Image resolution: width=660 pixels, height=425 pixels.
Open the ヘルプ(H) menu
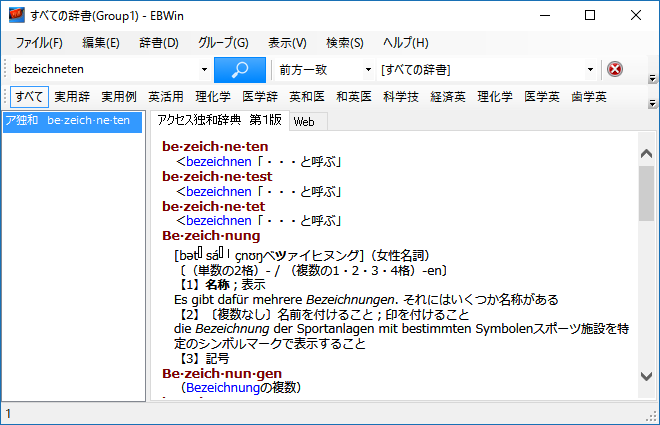405,42
